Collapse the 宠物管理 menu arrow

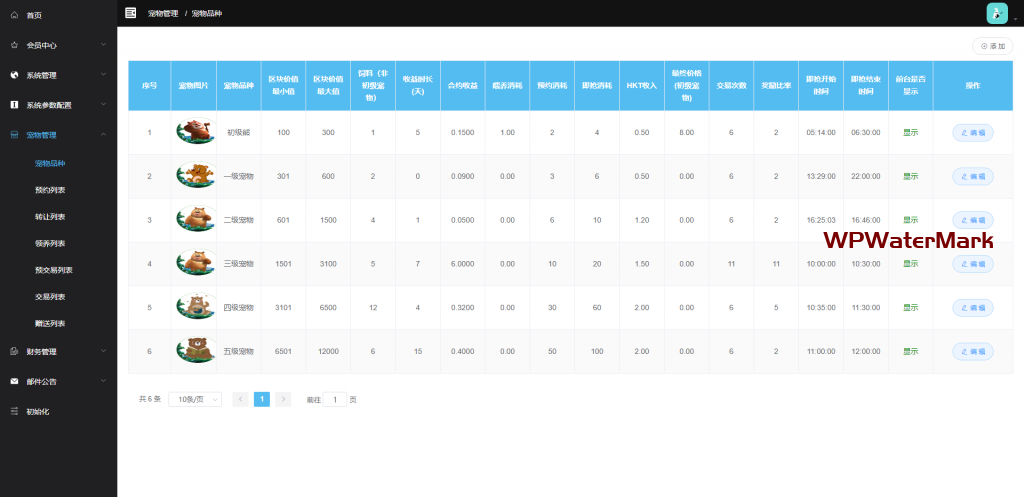103,134
